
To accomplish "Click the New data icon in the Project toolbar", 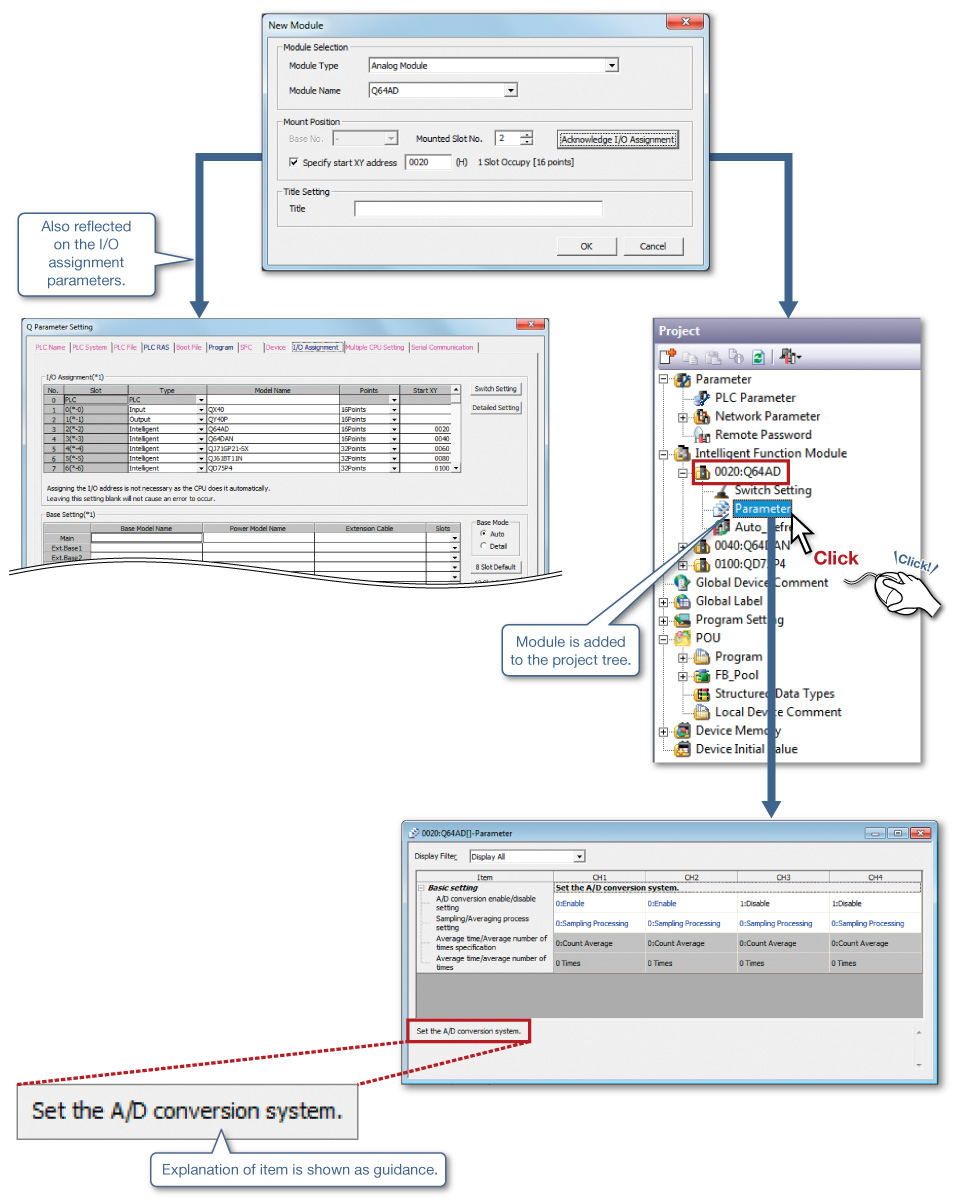I will coord(667,356).
